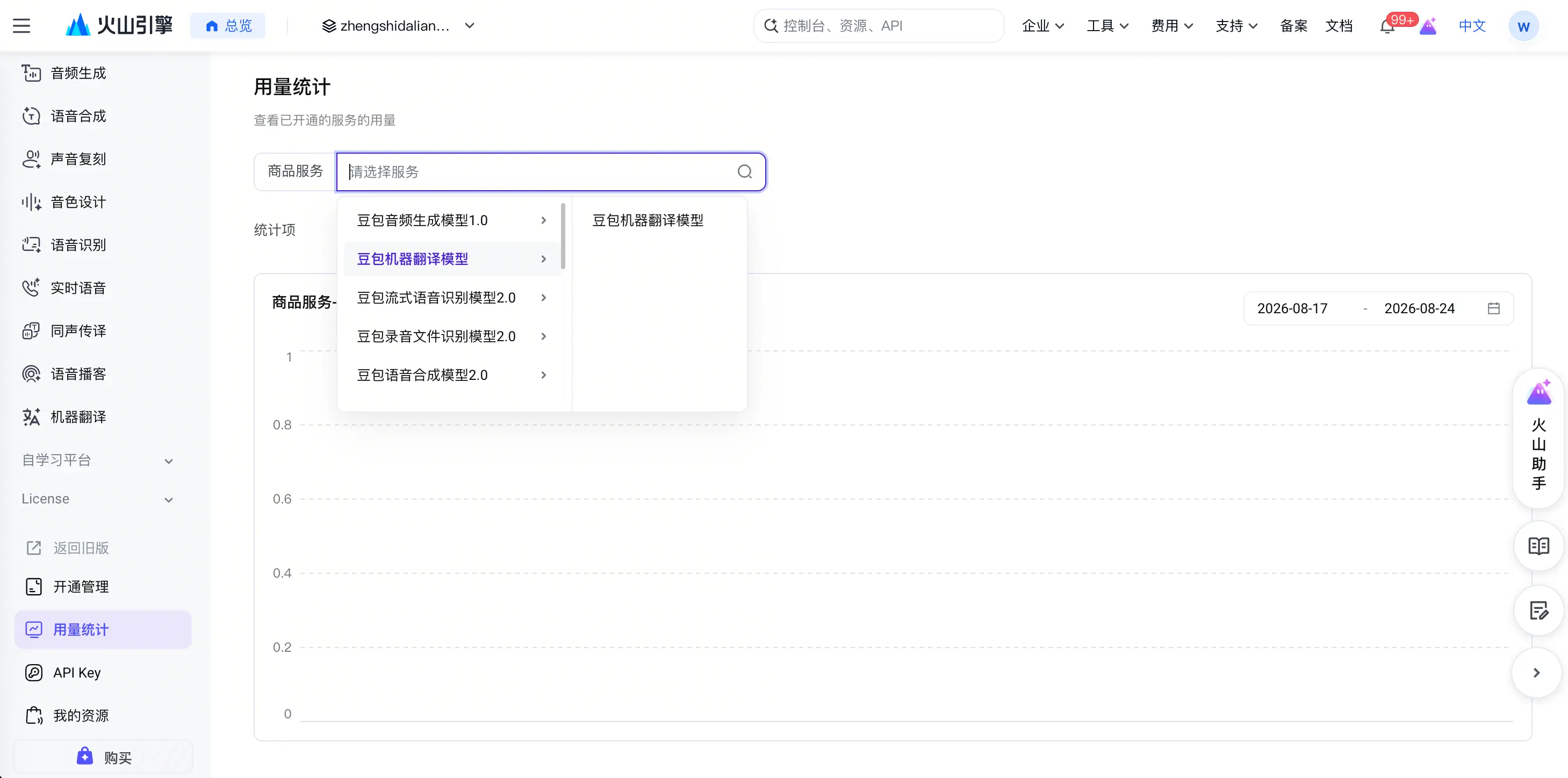The image size is (1568, 778).
Task: Open the zhengshidalian project dropdown
Action: [x=398, y=26]
